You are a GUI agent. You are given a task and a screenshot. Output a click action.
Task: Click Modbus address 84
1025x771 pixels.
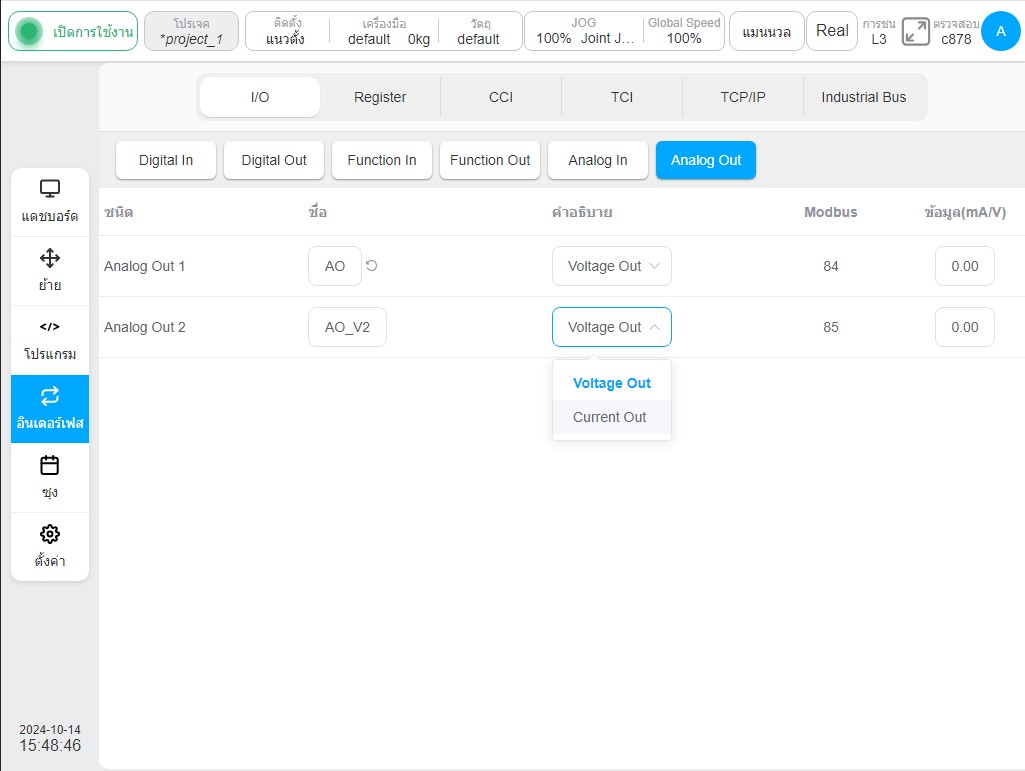tap(830, 266)
